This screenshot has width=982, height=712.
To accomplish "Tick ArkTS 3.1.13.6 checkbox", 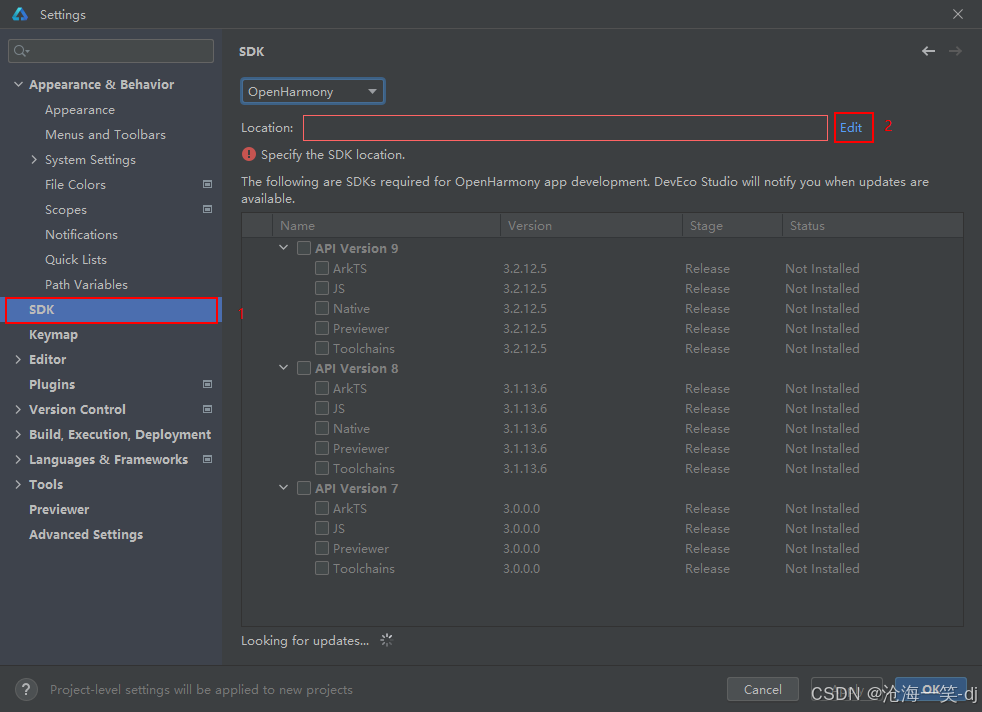I will pos(322,388).
